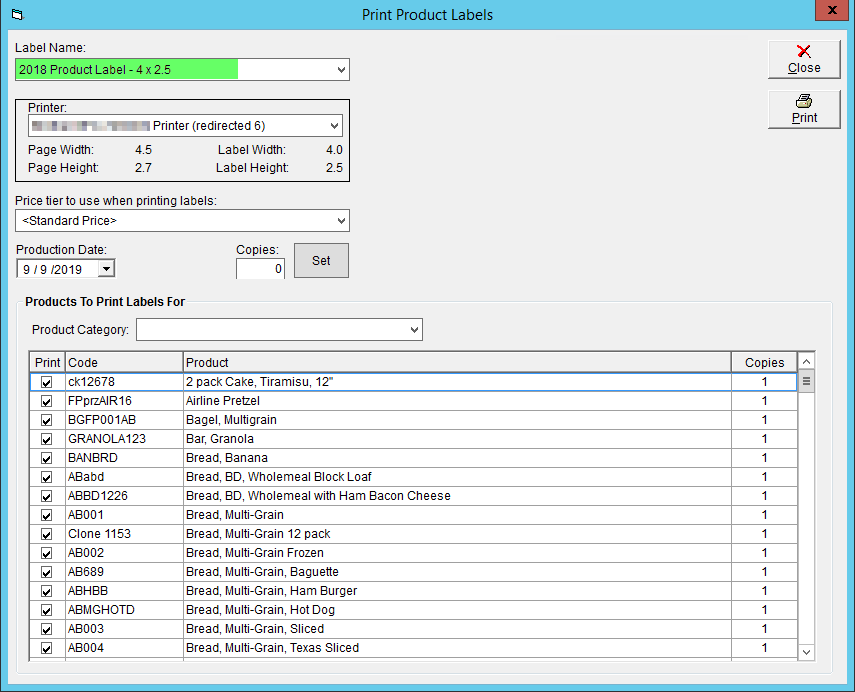The height and width of the screenshot is (692, 855).
Task: Select code cell ABBD1226
Action: 124,496
